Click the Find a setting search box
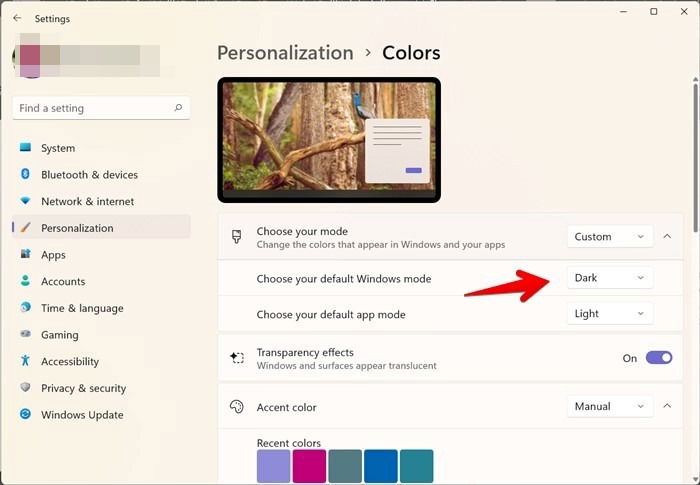Screen dimensions: 700x485 [101, 108]
